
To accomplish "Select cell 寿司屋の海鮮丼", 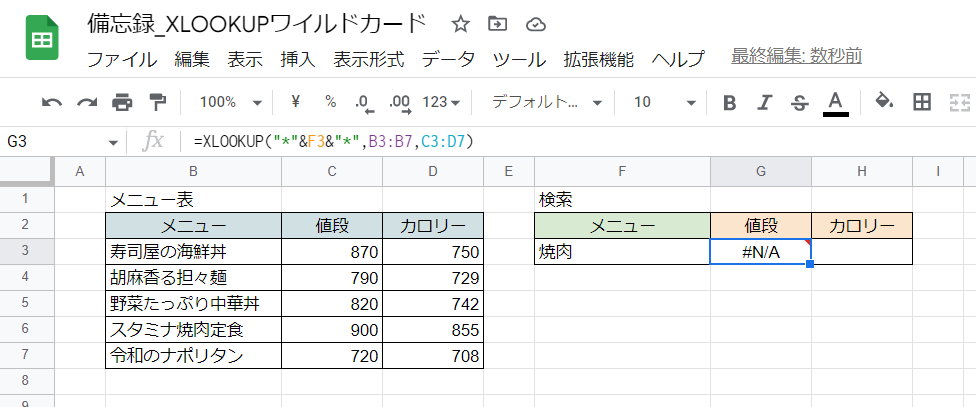I will pos(193,251).
